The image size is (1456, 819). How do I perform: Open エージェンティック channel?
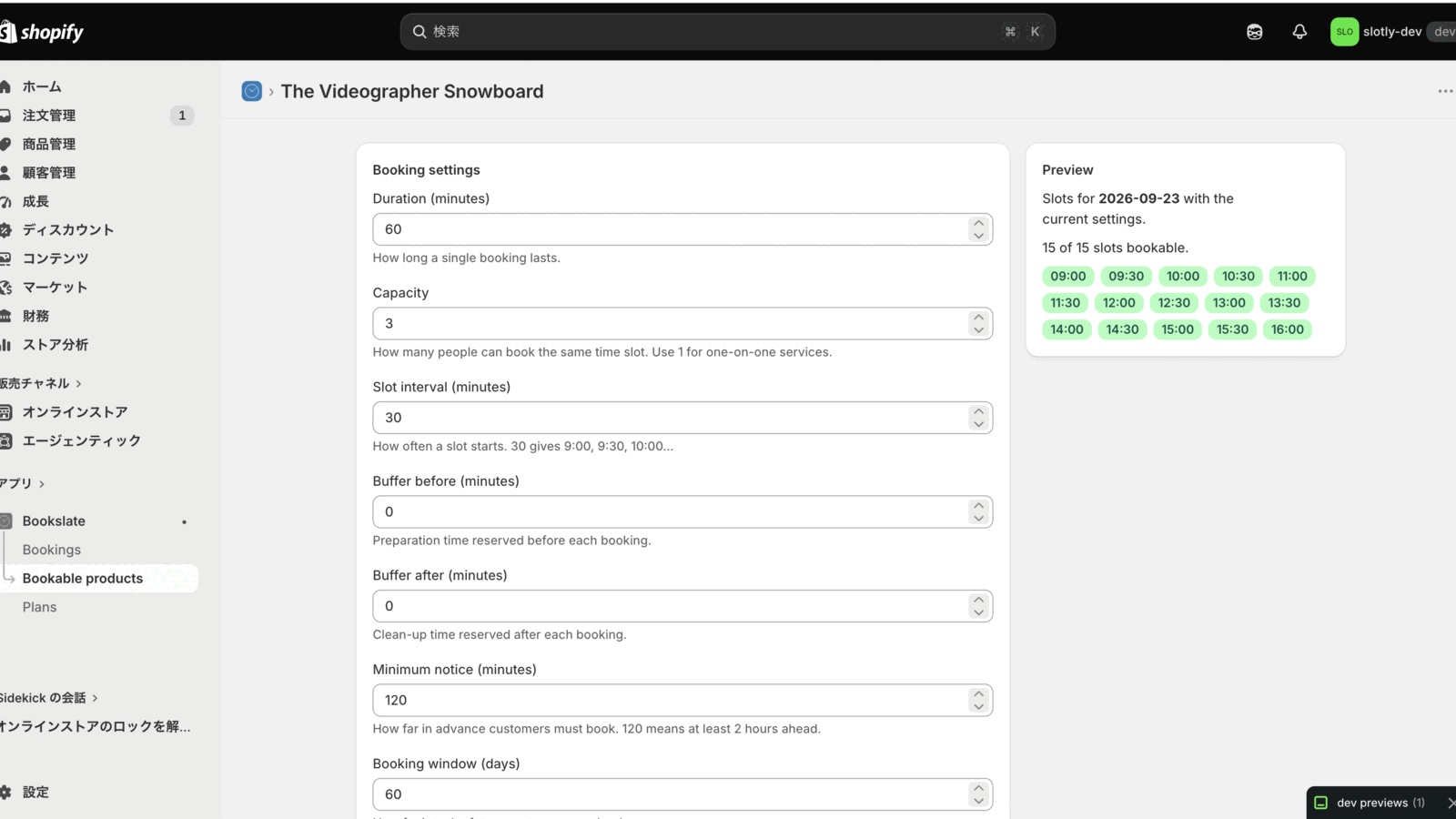pos(82,440)
